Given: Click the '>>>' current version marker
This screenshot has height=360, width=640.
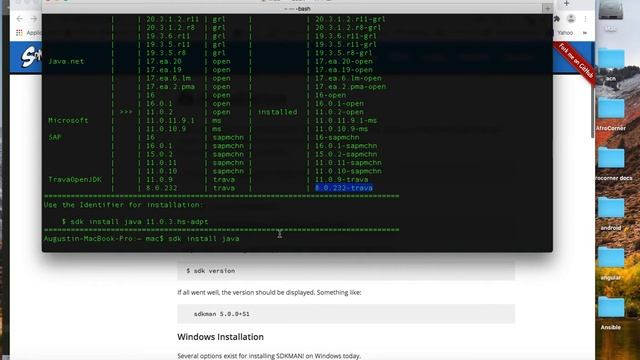Looking at the screenshot, I should [x=126, y=112].
